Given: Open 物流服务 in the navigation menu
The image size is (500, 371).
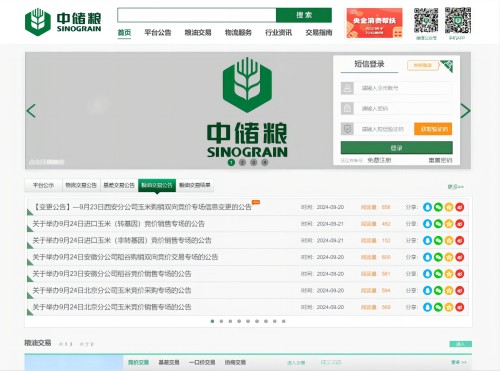Looking at the screenshot, I should coord(238,33).
